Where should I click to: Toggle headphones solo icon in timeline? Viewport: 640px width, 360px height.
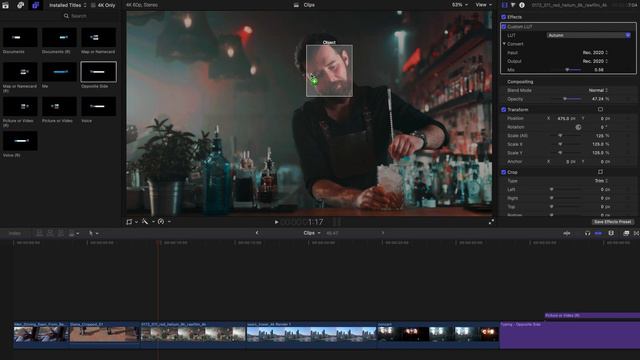[x=587, y=233]
